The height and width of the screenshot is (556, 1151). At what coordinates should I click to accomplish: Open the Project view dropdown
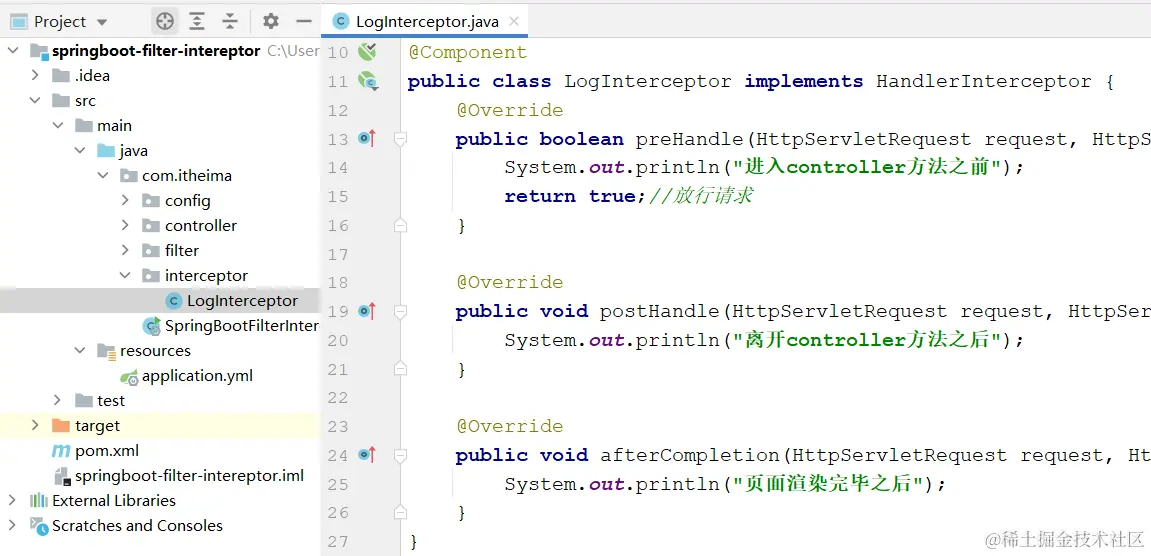(101, 22)
